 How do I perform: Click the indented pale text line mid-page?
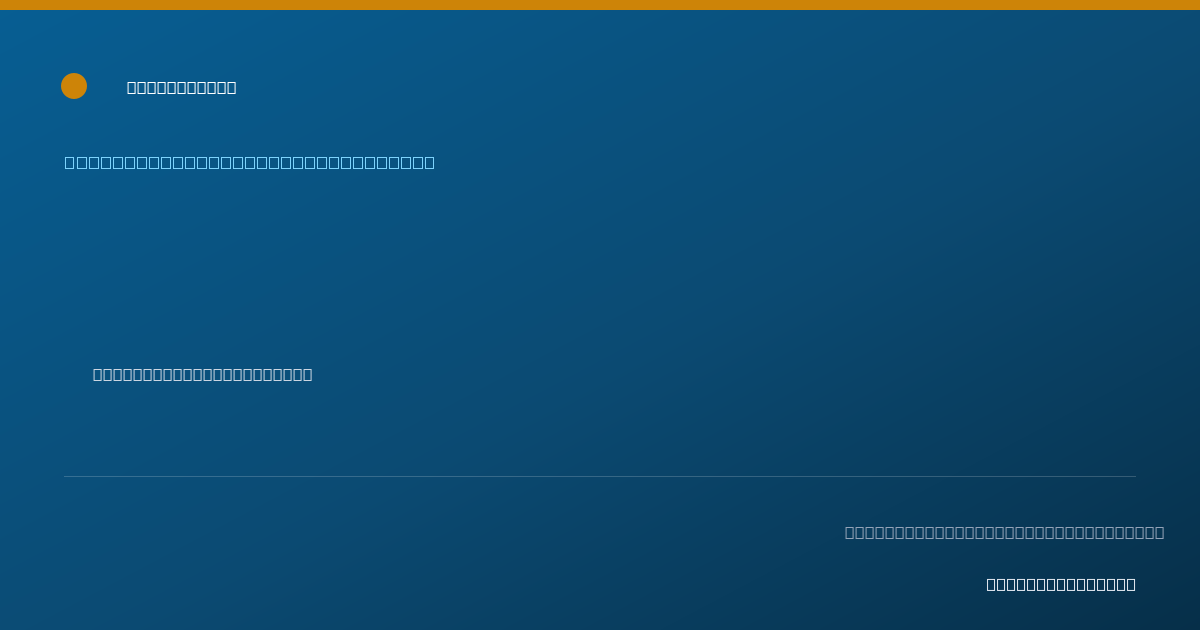(x=203, y=374)
